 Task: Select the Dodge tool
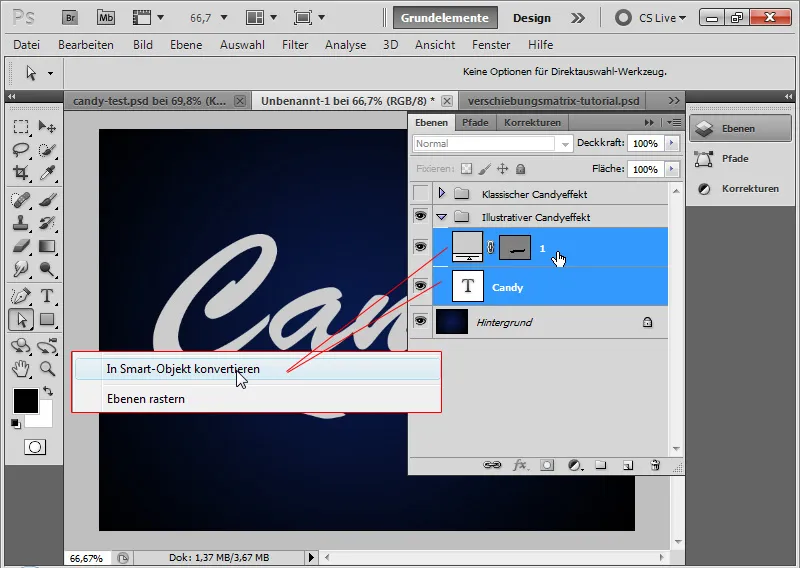point(47,269)
